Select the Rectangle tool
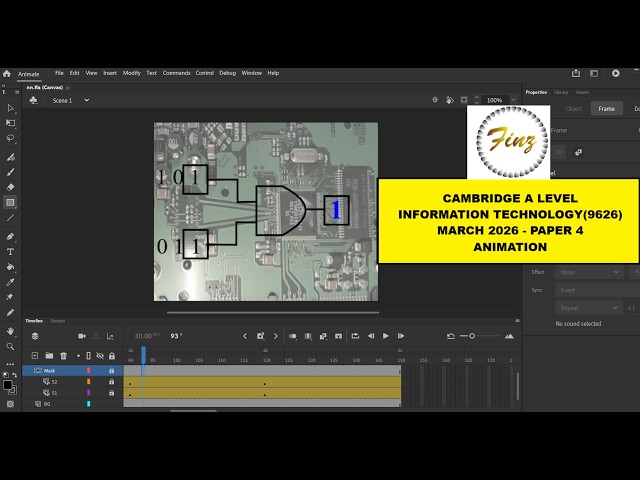640x480 pixels. point(10,202)
